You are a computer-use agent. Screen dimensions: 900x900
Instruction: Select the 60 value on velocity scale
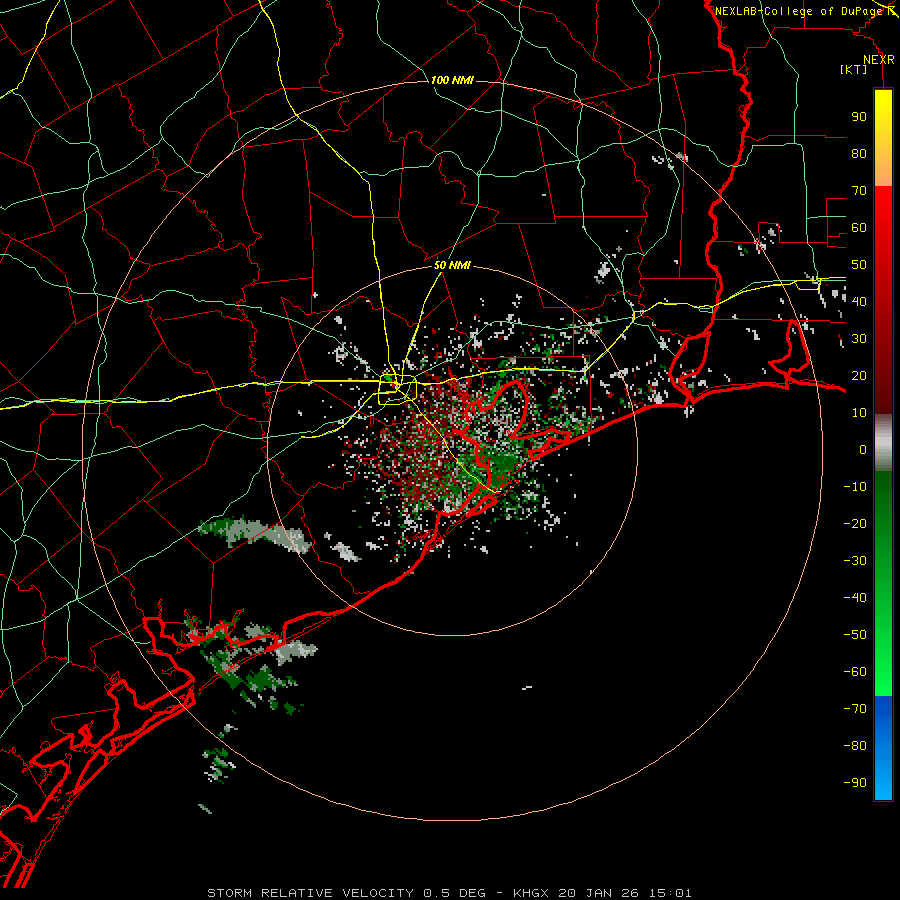point(859,228)
